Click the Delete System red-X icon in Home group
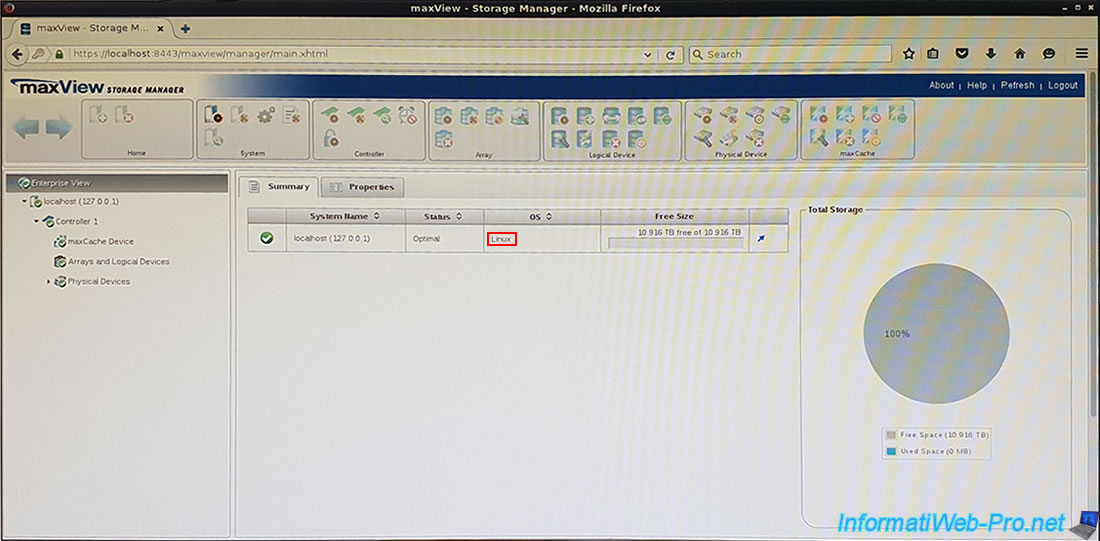 pyautogui.click(x=124, y=116)
